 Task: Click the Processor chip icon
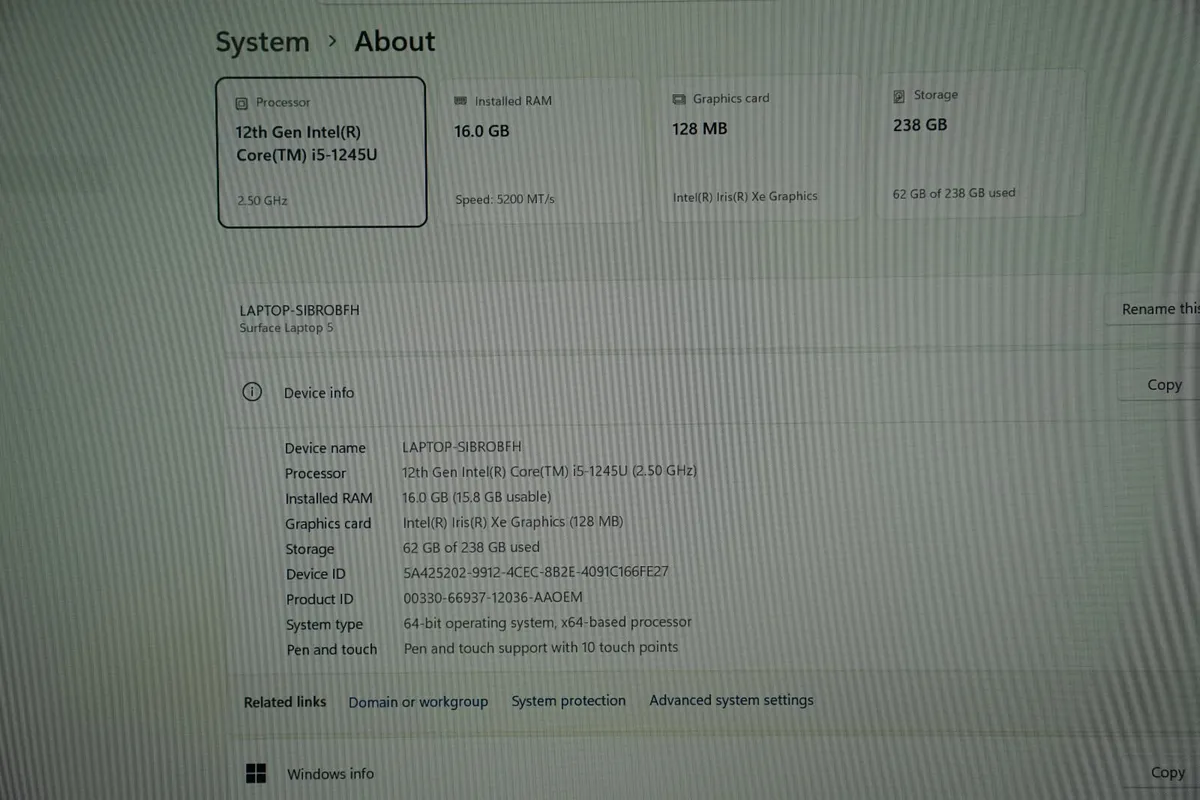pos(241,103)
